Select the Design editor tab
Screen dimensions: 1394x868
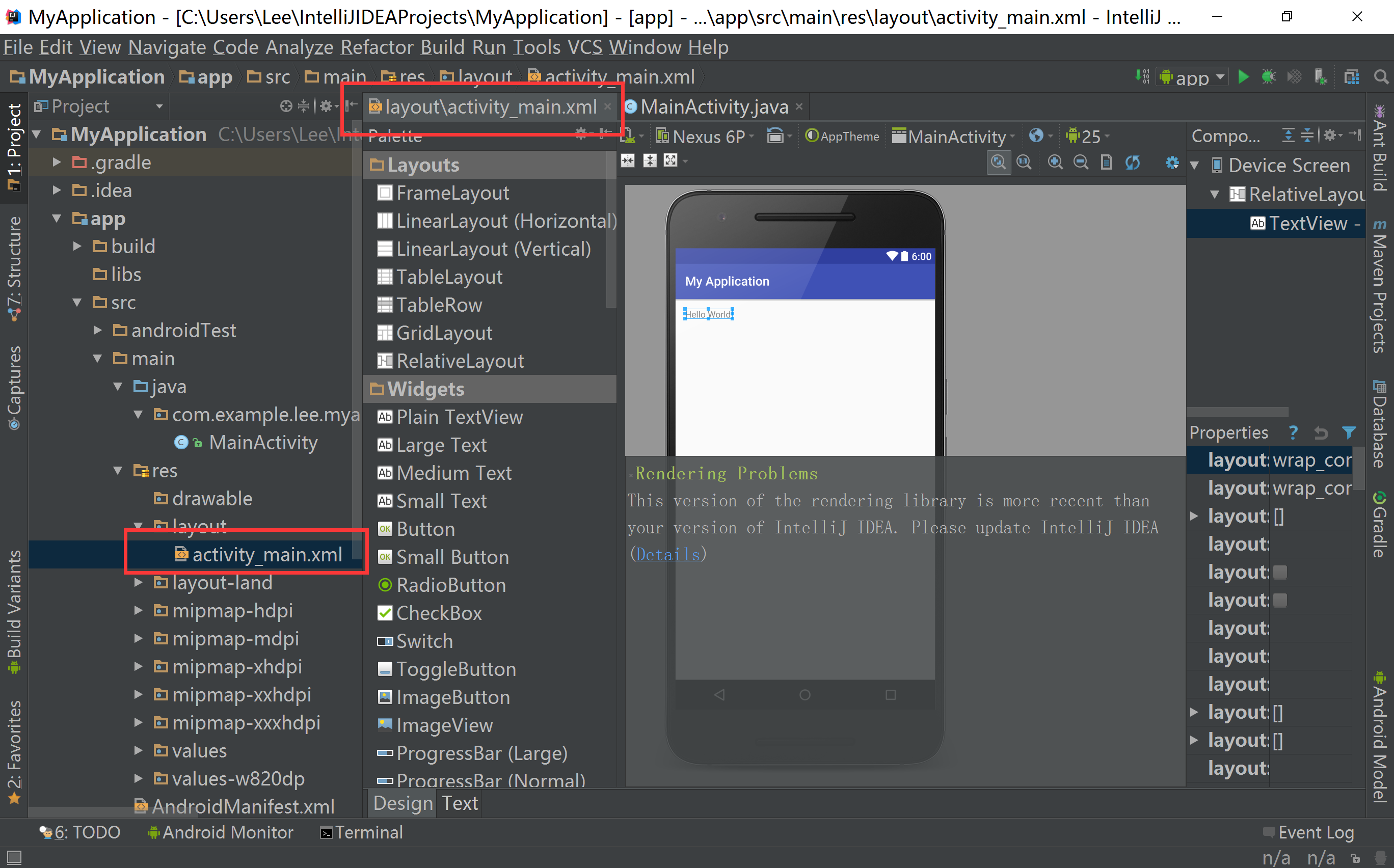pyautogui.click(x=403, y=803)
